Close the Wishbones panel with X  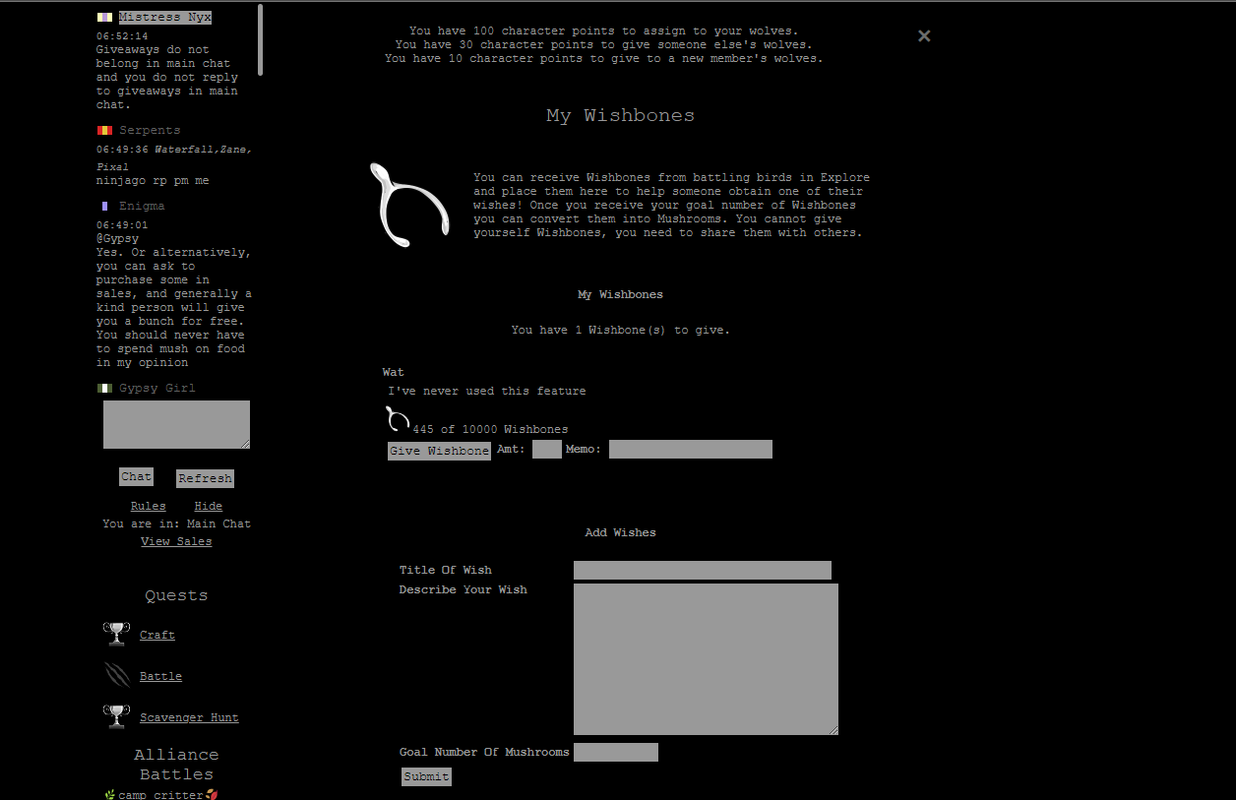924,36
